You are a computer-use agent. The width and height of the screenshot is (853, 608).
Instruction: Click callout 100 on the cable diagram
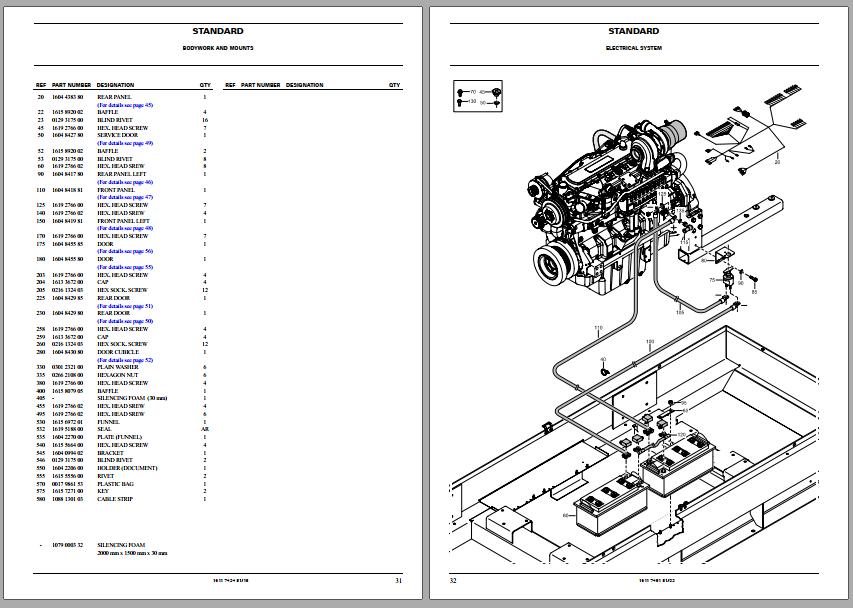click(650, 342)
